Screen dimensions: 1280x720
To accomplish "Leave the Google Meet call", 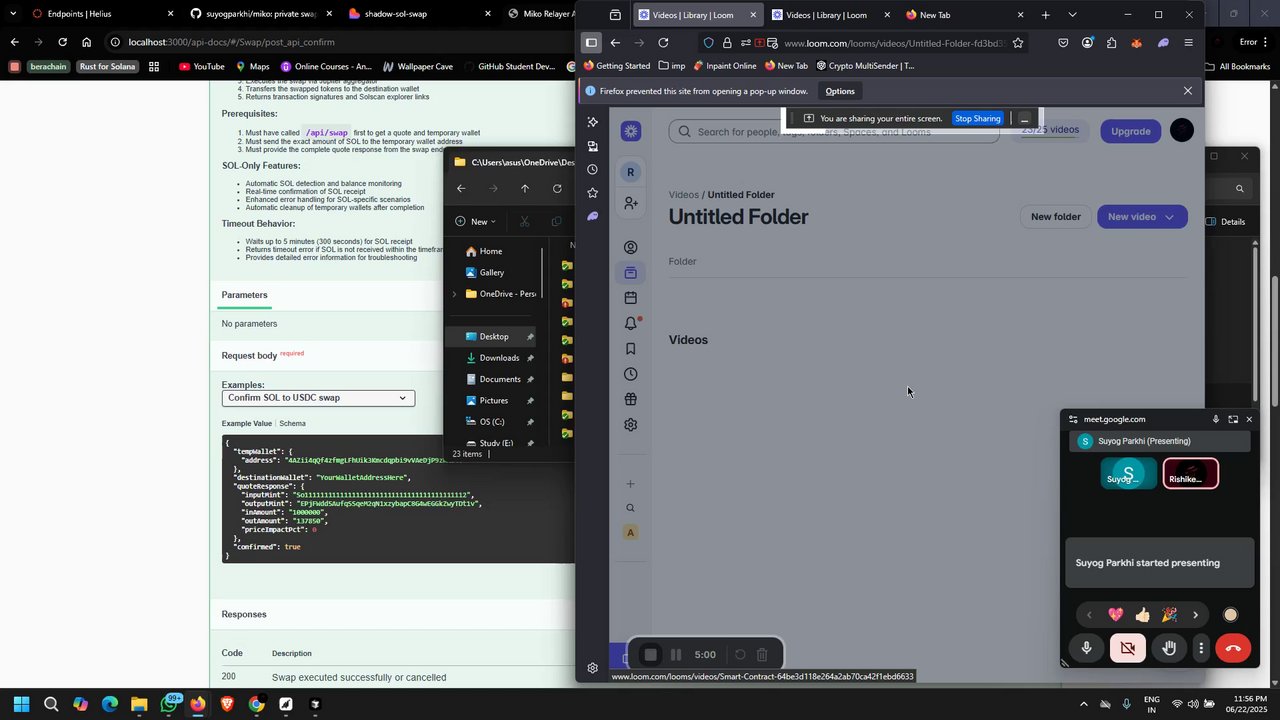I will point(1233,648).
